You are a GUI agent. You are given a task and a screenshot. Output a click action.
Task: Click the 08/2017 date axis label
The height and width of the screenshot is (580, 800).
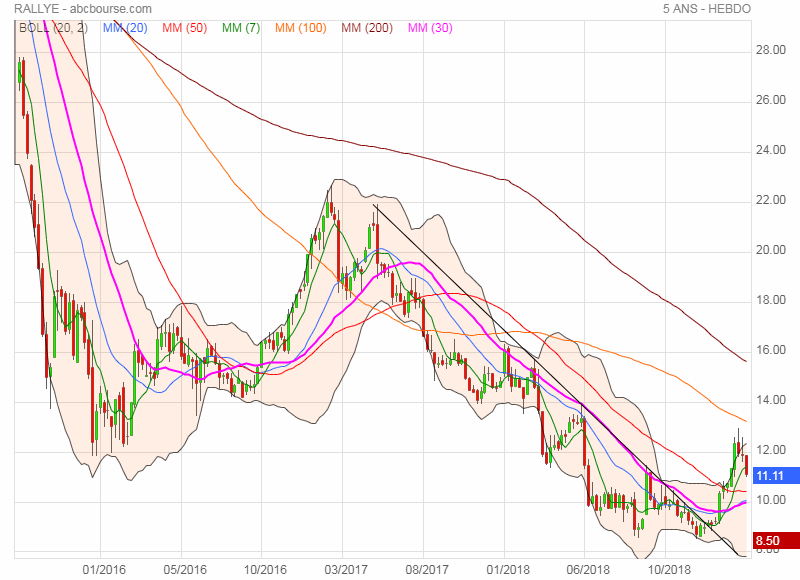click(x=427, y=569)
